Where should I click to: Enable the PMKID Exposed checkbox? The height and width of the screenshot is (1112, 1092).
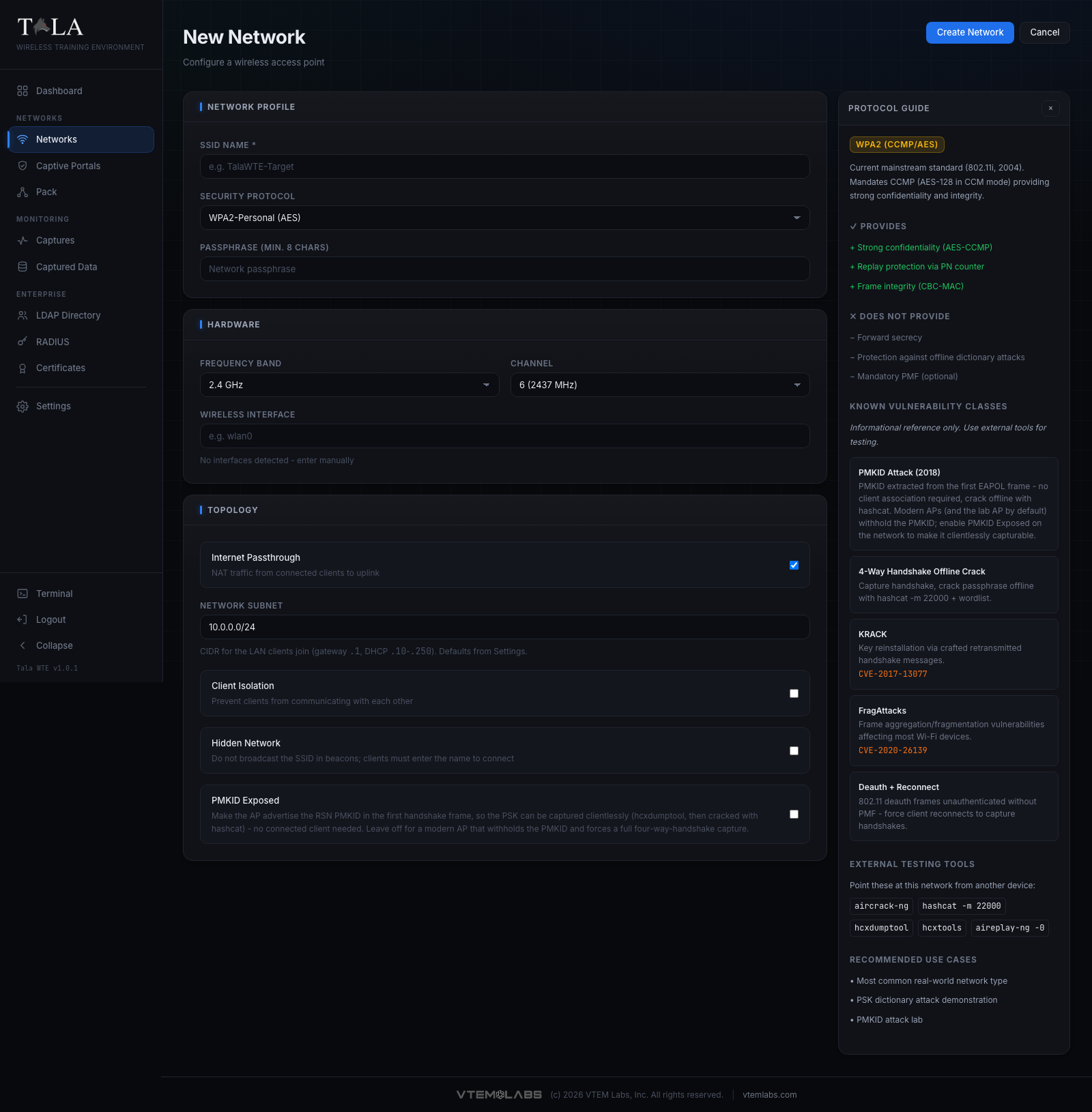(x=794, y=814)
